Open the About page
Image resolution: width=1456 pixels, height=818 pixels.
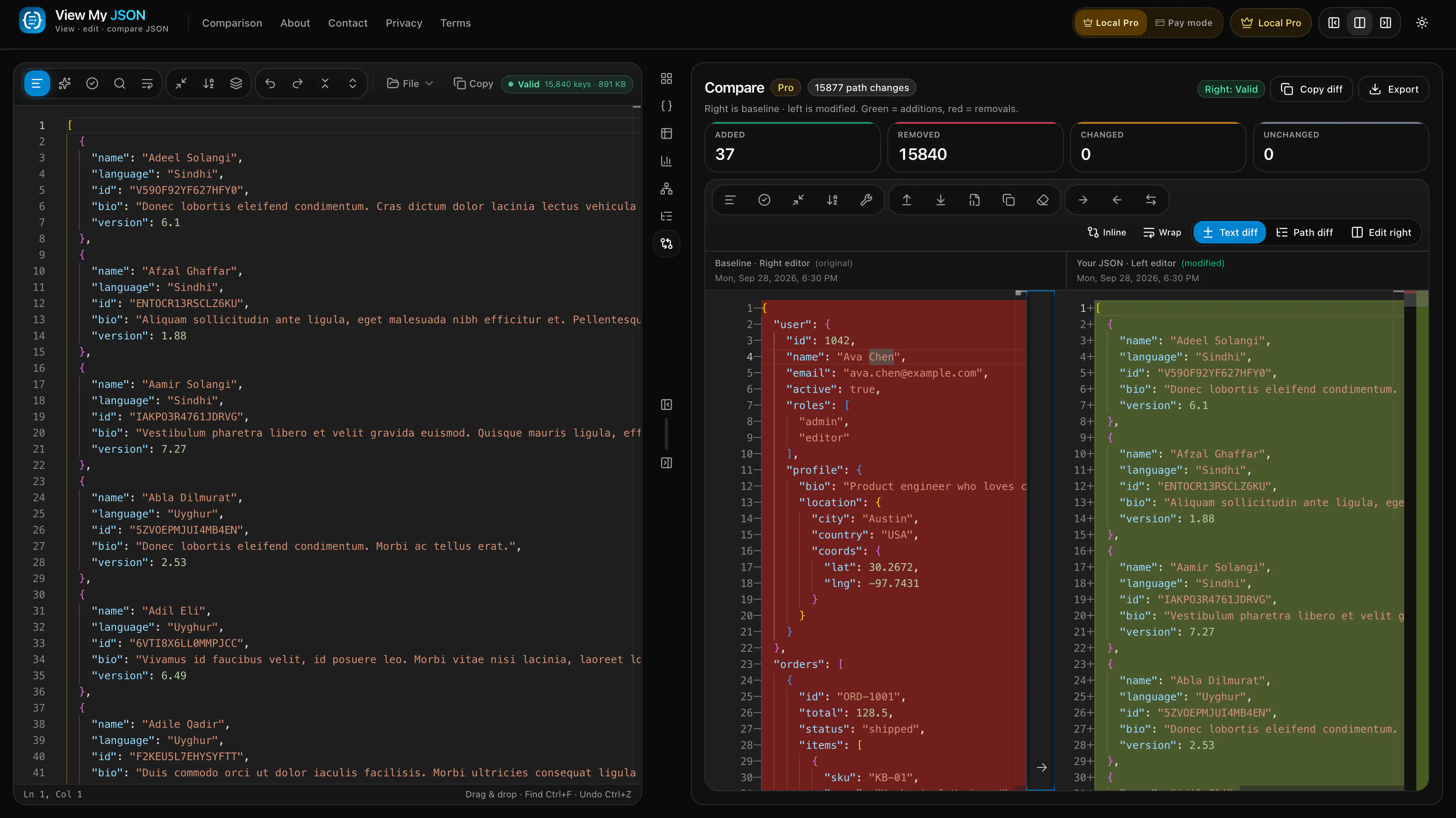295,23
